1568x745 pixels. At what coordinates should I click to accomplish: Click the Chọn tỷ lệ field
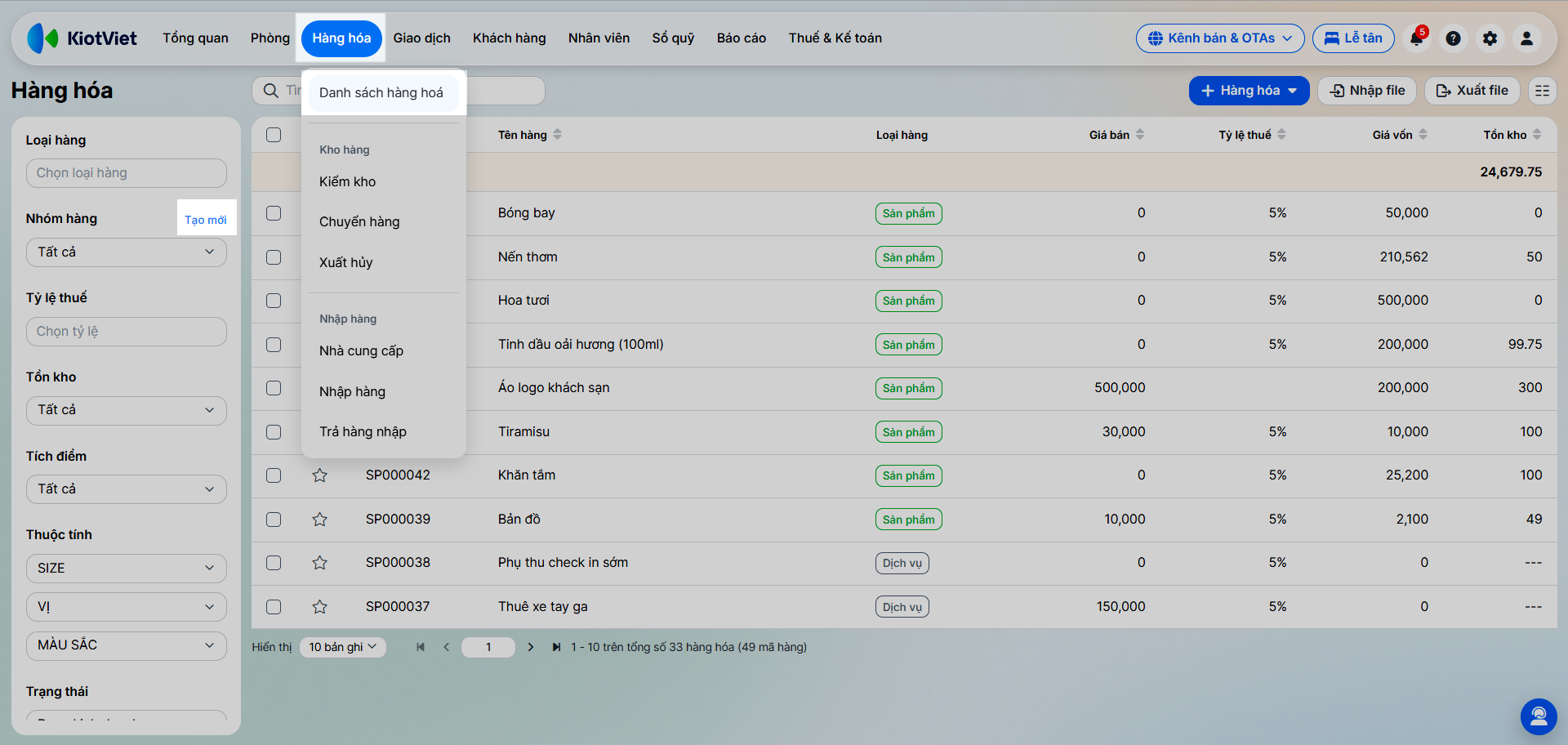pos(127,332)
